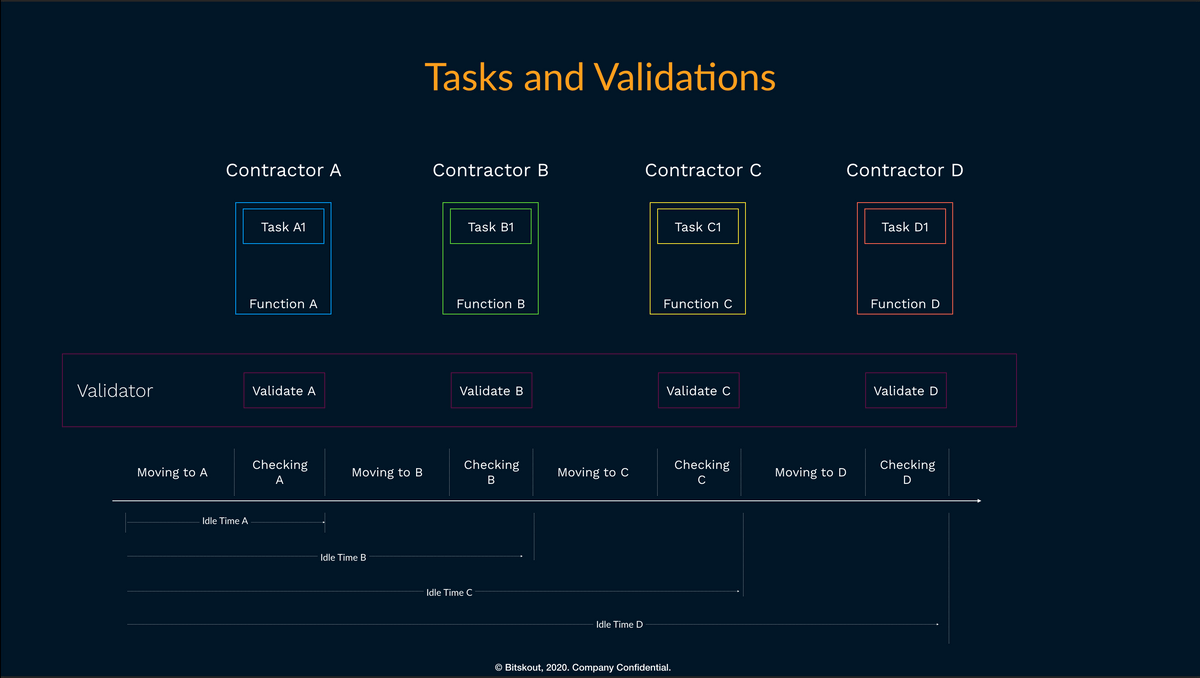1200x678 pixels.
Task: Click the Validate C box
Action: pos(698,390)
